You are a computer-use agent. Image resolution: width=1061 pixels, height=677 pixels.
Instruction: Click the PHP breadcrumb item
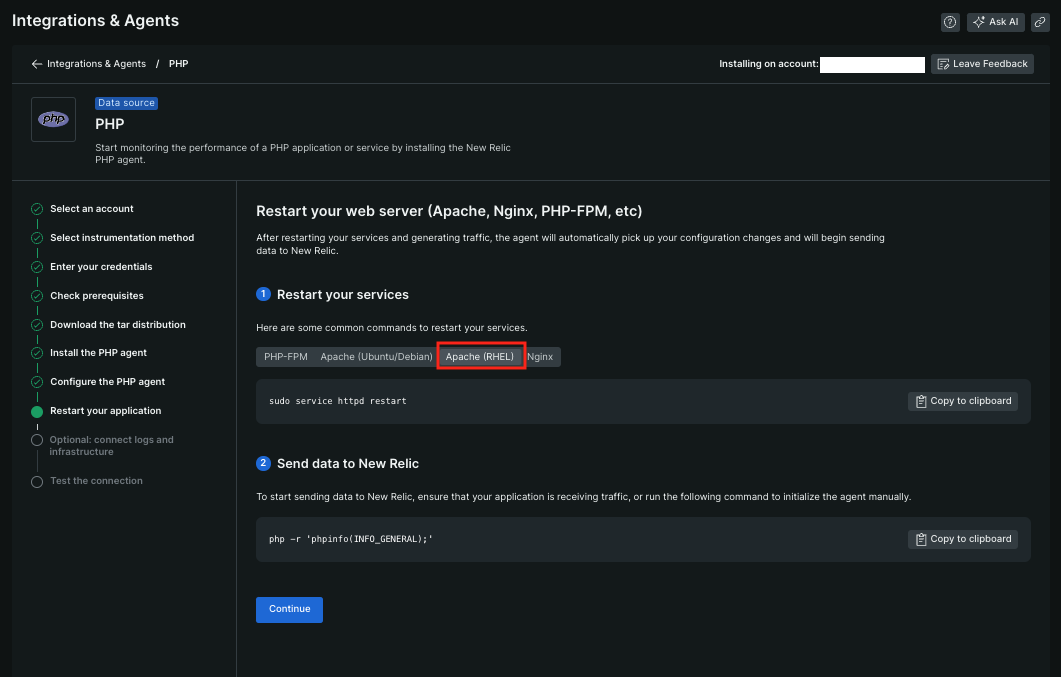[x=179, y=64]
